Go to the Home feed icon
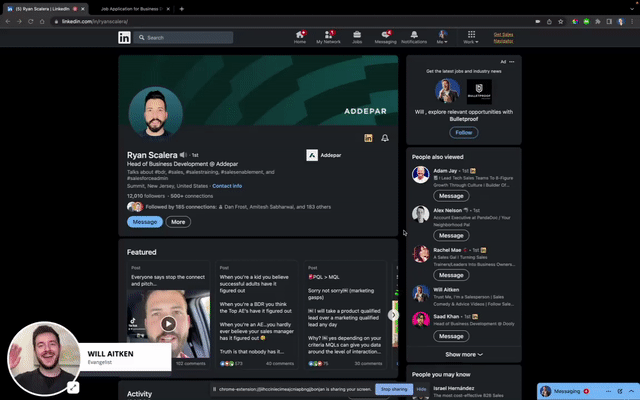This screenshot has width=640, height=400. click(x=300, y=37)
